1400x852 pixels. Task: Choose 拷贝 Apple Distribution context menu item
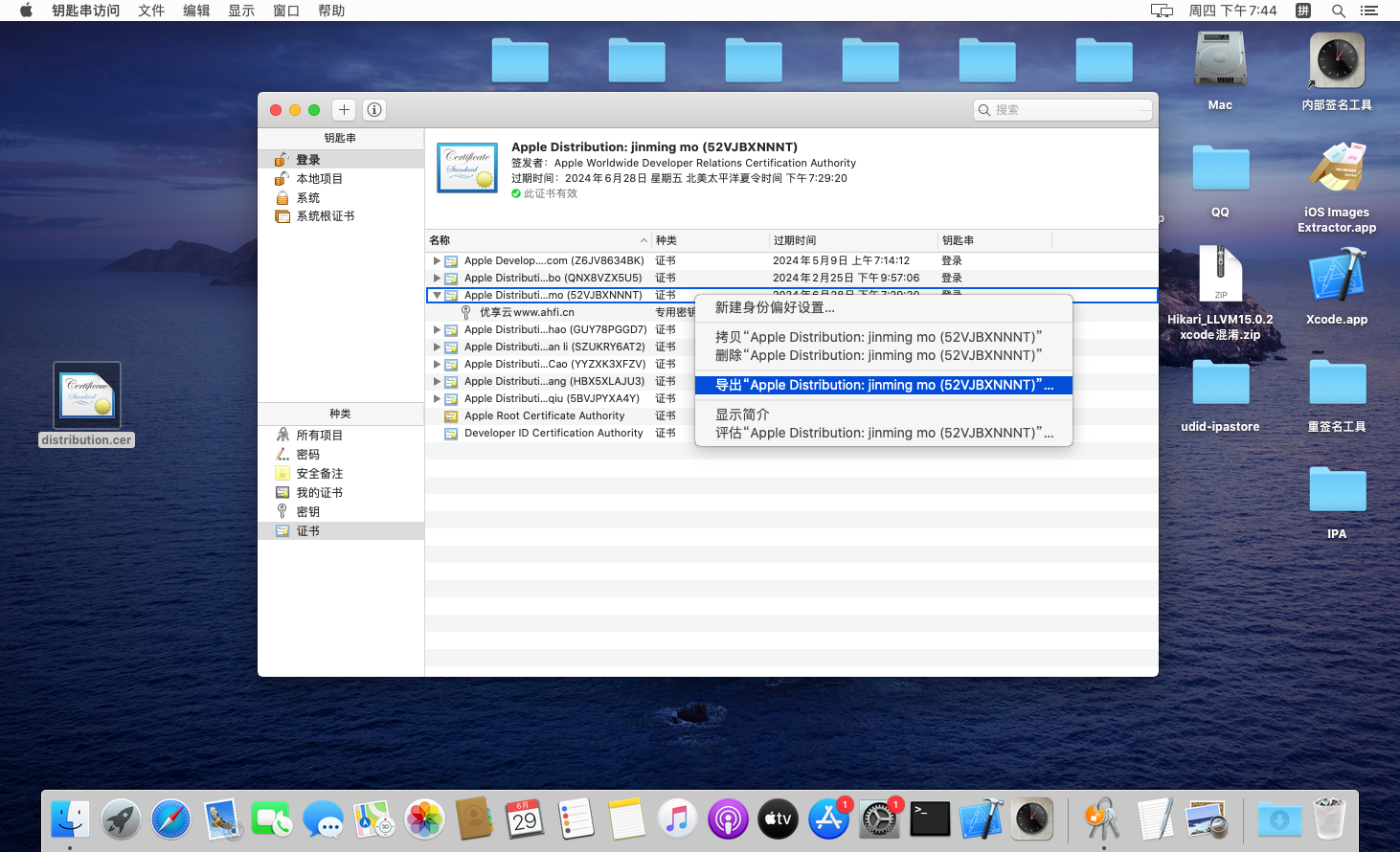pos(883,337)
